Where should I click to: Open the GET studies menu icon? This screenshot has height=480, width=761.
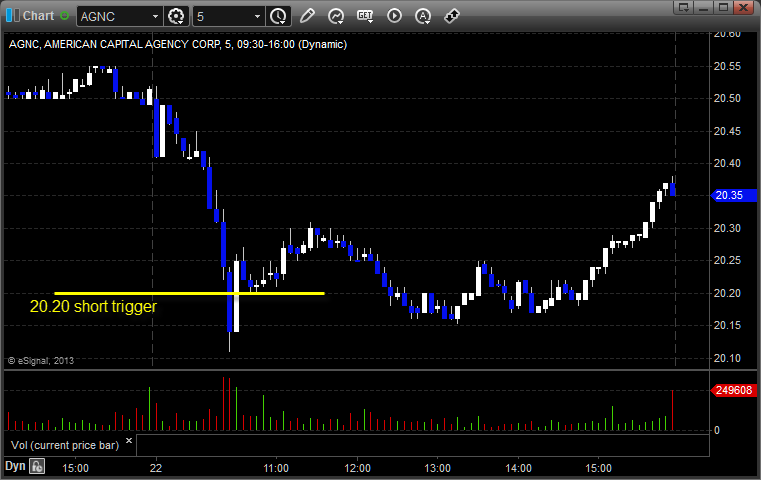click(365, 16)
